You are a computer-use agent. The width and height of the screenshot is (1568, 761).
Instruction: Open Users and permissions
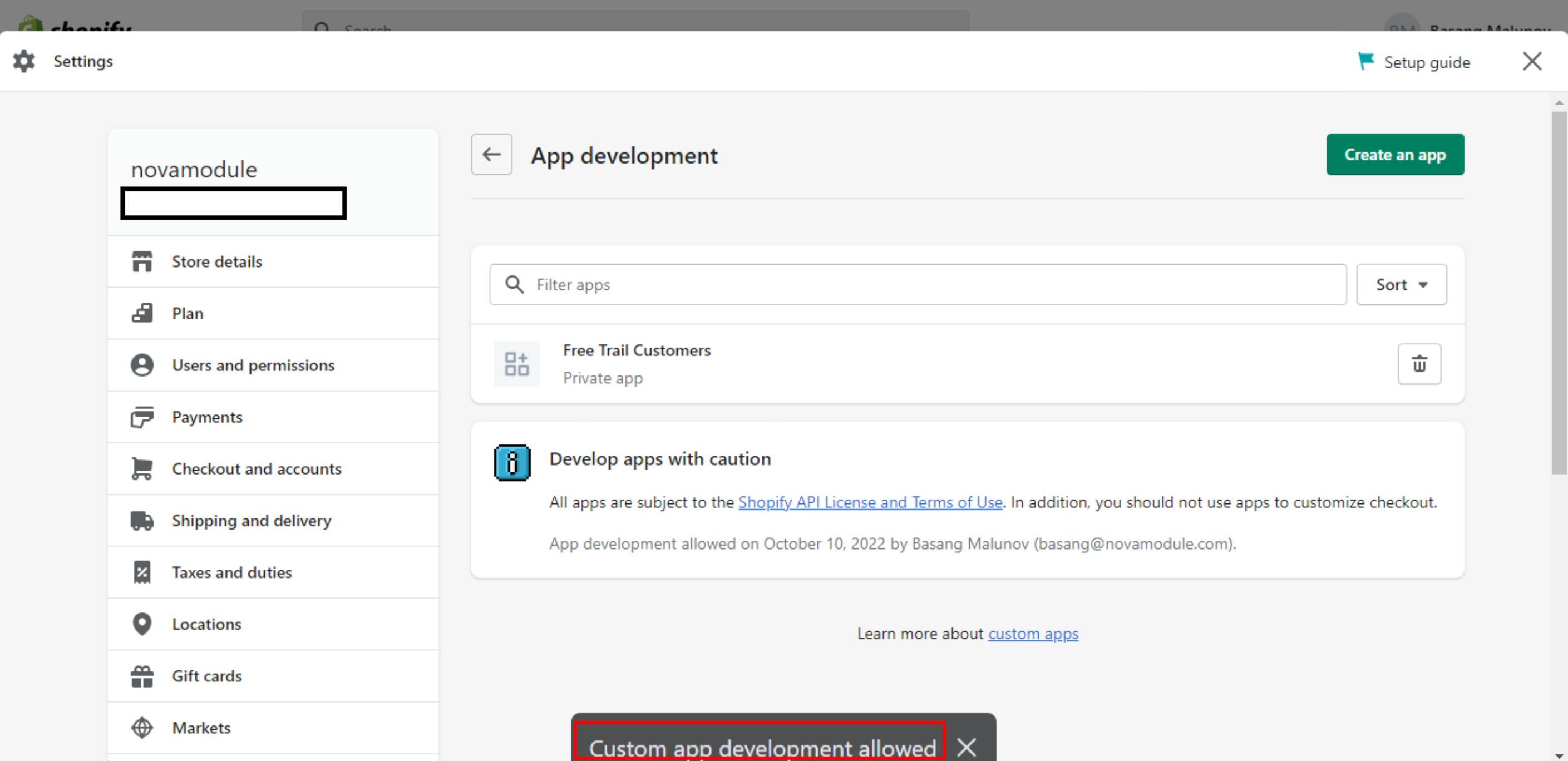coord(273,365)
